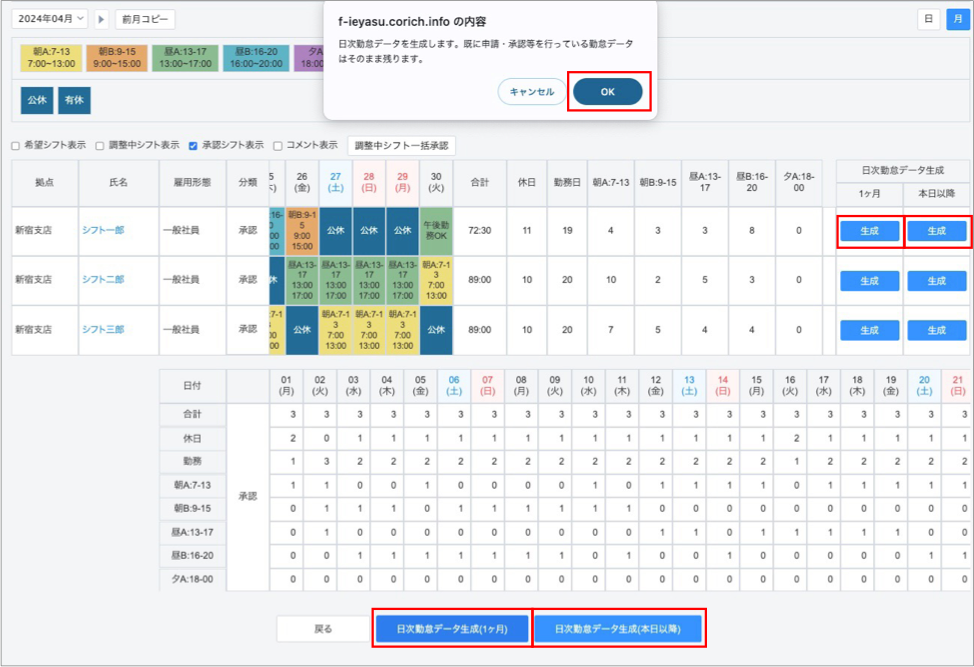Pick the 朝A:7-13 yellow shift chip
The width and height of the screenshot is (974, 667).
coord(50,58)
